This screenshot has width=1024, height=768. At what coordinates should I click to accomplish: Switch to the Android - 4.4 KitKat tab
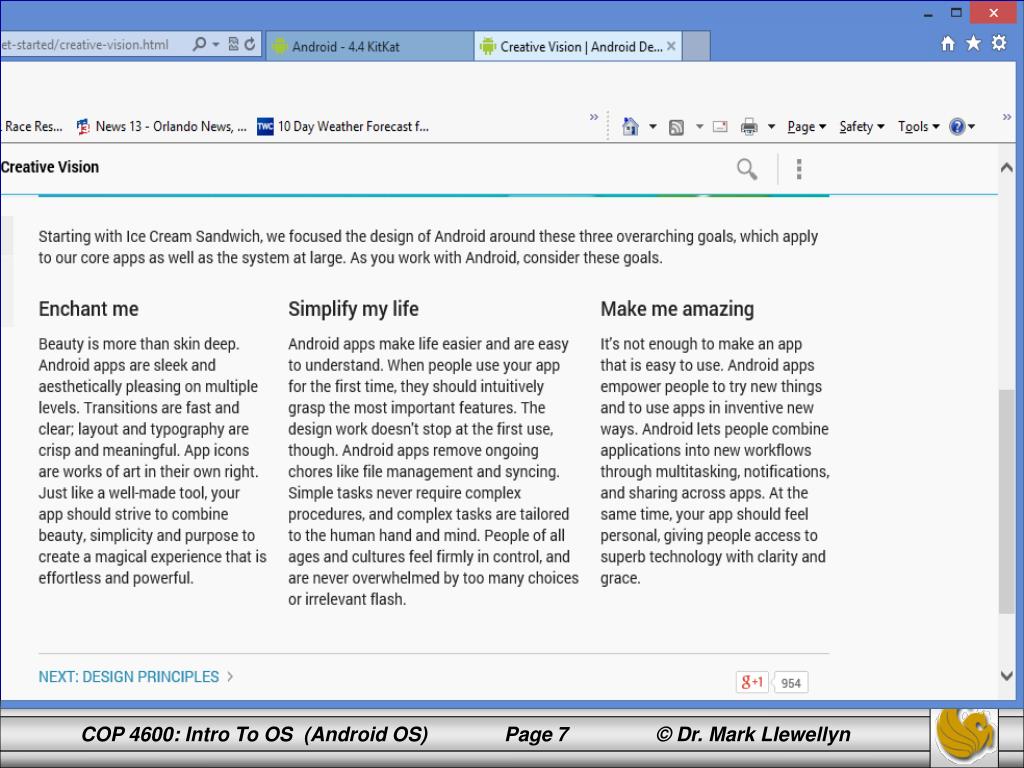[370, 46]
